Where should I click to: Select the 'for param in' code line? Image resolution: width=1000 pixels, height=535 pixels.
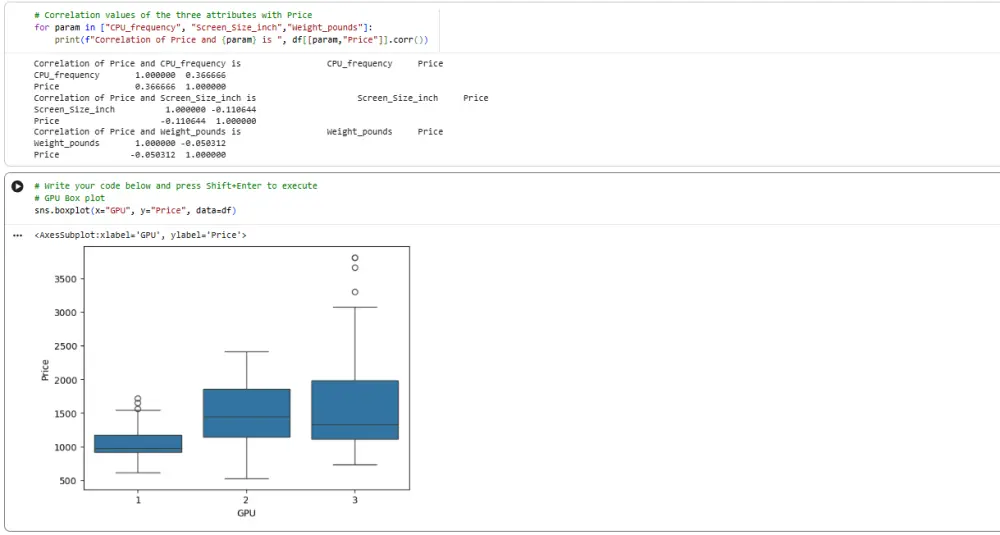click(203, 27)
